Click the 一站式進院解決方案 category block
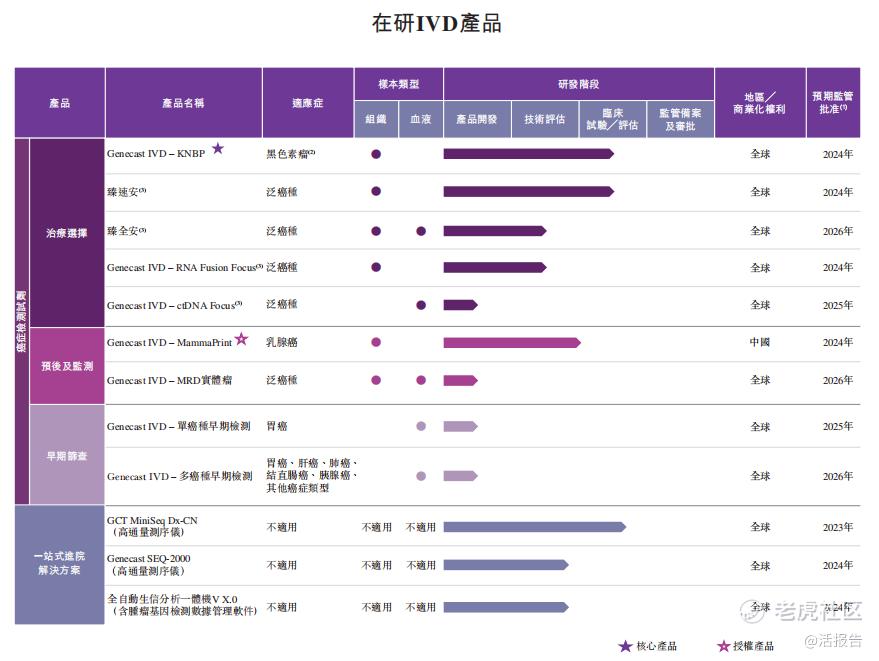Image resolution: width=879 pixels, height=661 pixels. [x=59, y=563]
